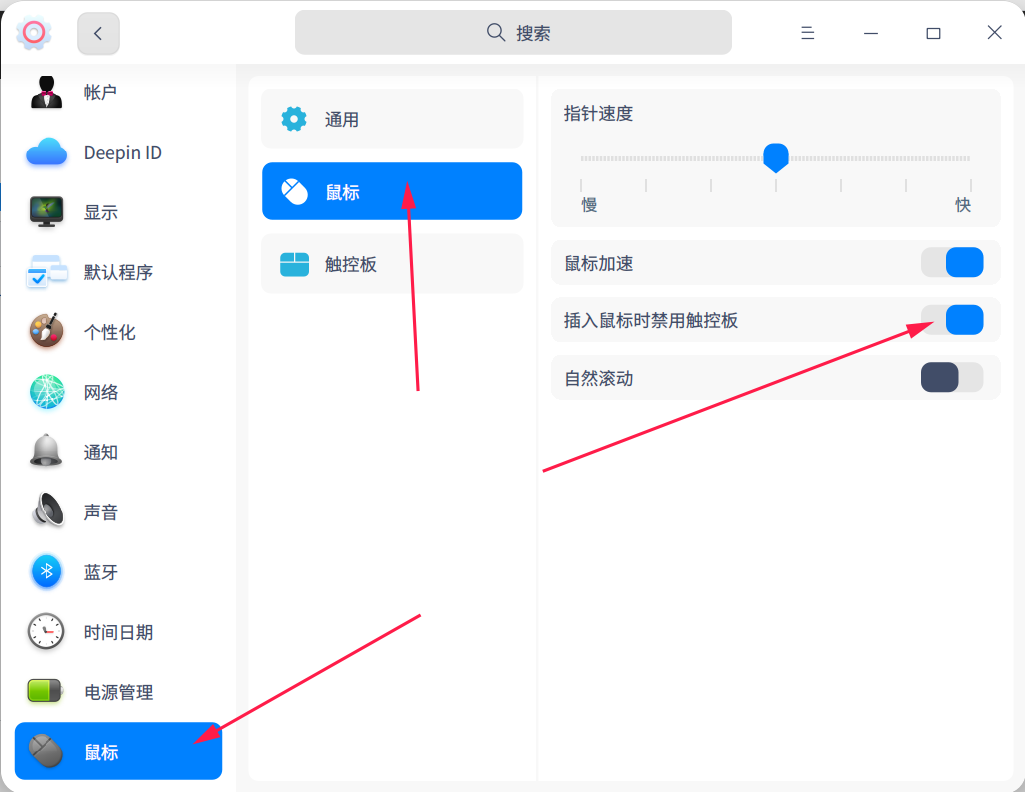Select 鼠标 in the left sidebar

pos(118,751)
